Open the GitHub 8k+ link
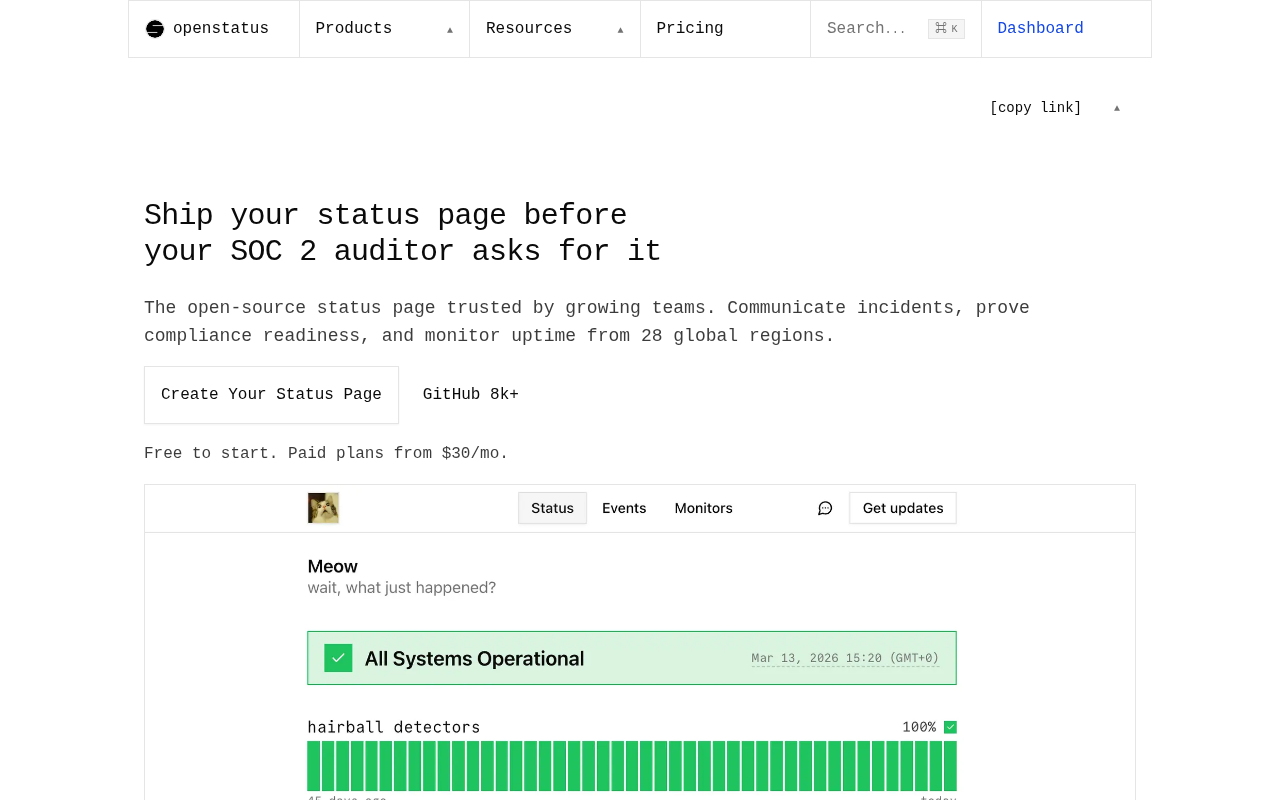 [x=471, y=395]
